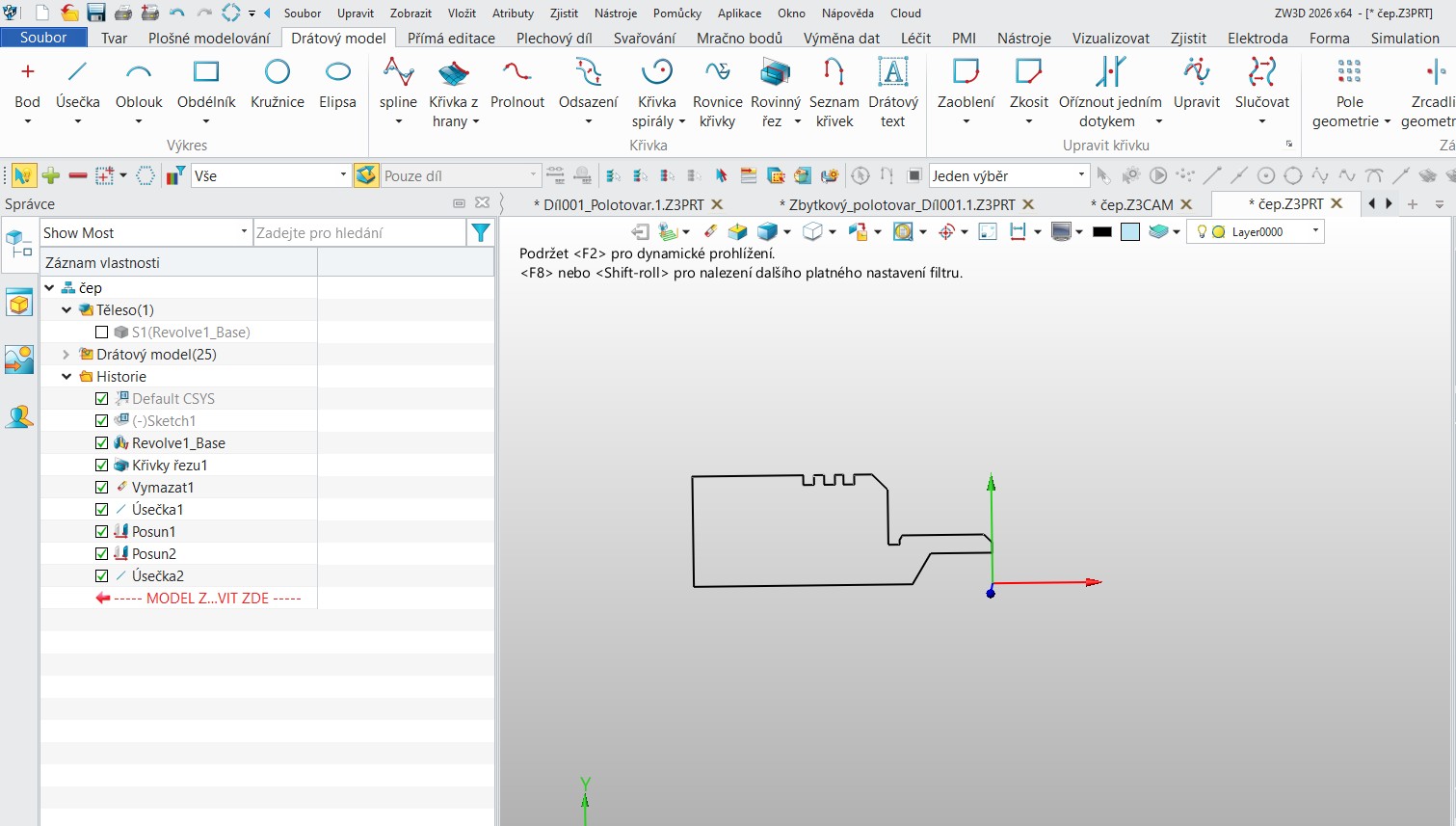Uncheck the Posun1 checkbox

point(102,532)
